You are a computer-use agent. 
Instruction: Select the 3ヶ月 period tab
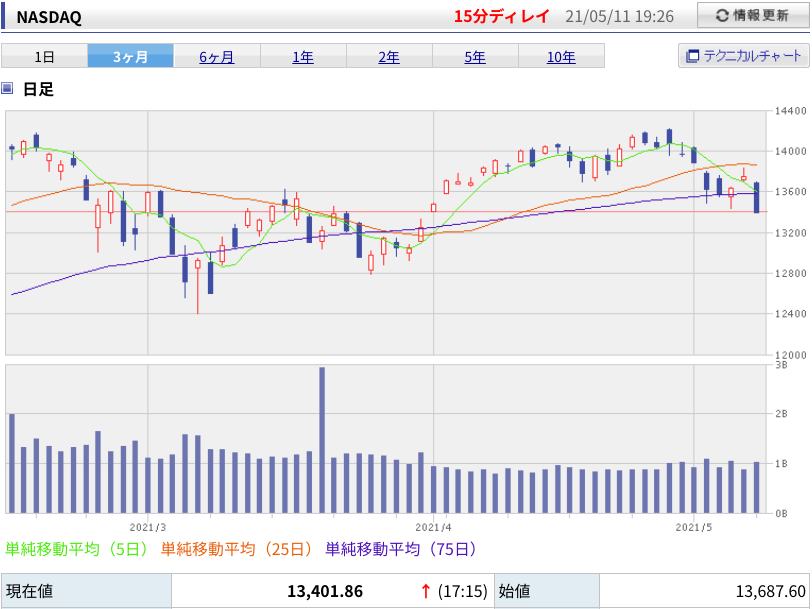pyautogui.click(x=130, y=56)
